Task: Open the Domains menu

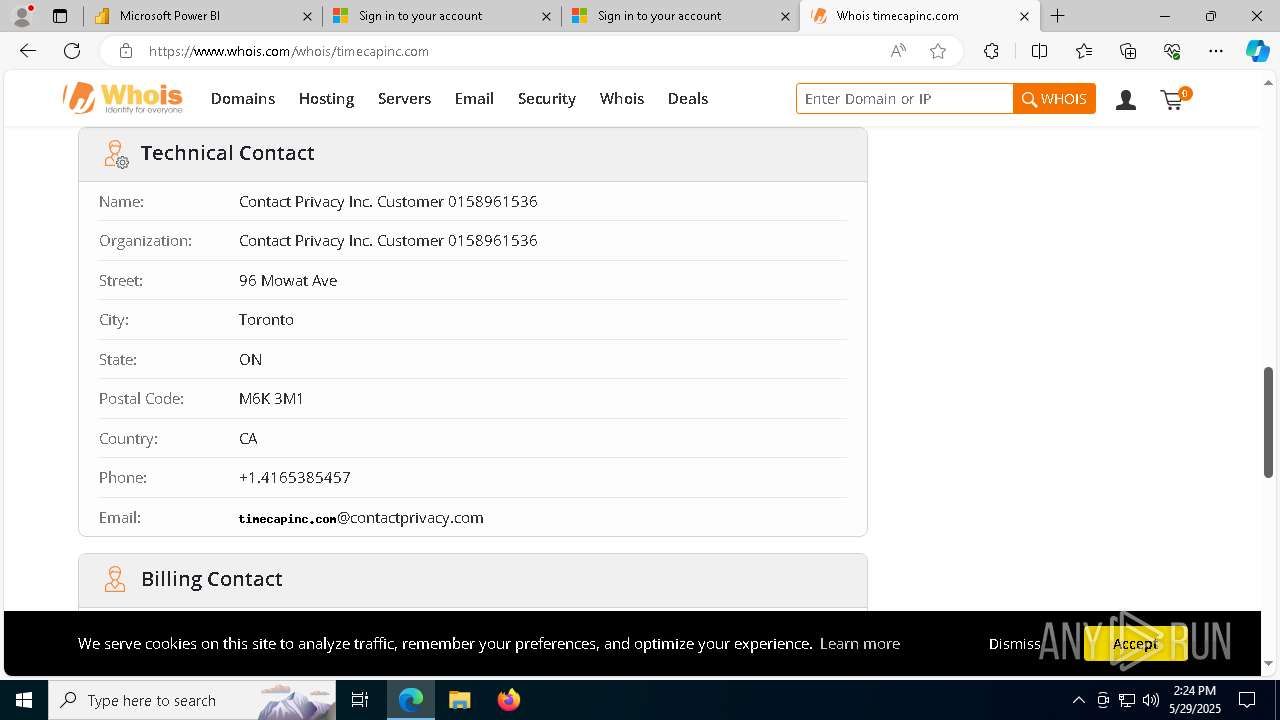Action: click(243, 98)
